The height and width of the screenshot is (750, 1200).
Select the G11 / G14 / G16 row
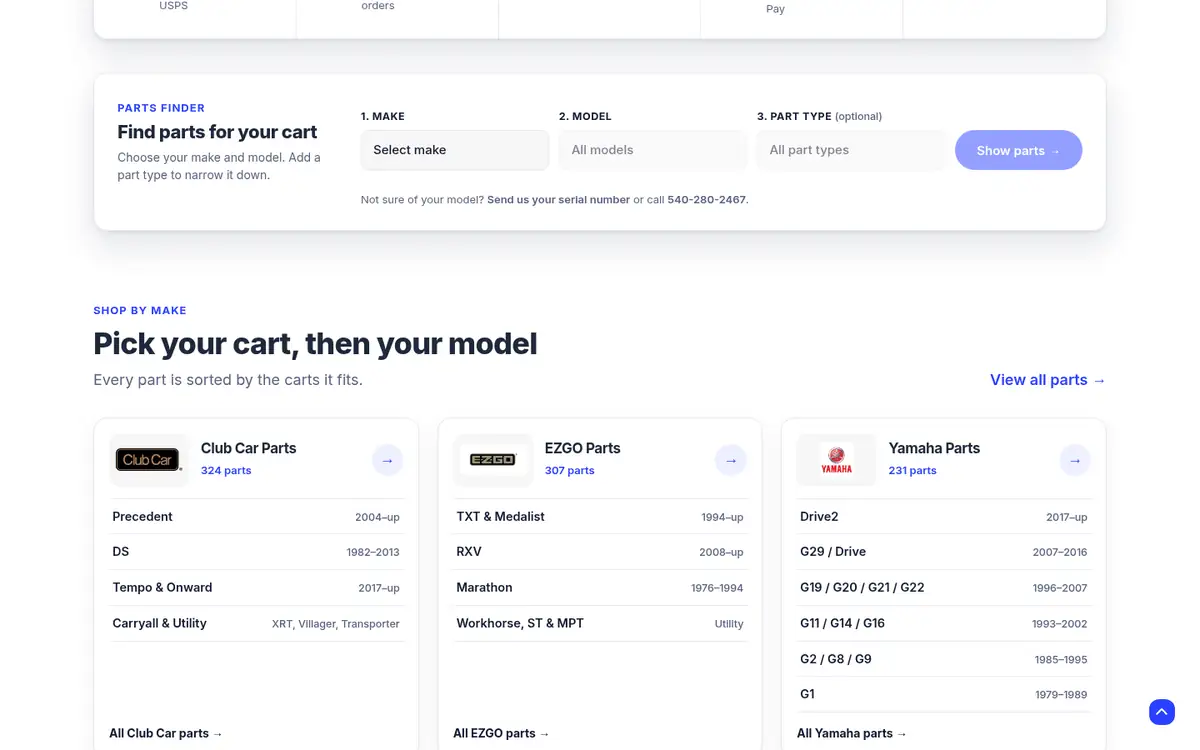coord(945,623)
